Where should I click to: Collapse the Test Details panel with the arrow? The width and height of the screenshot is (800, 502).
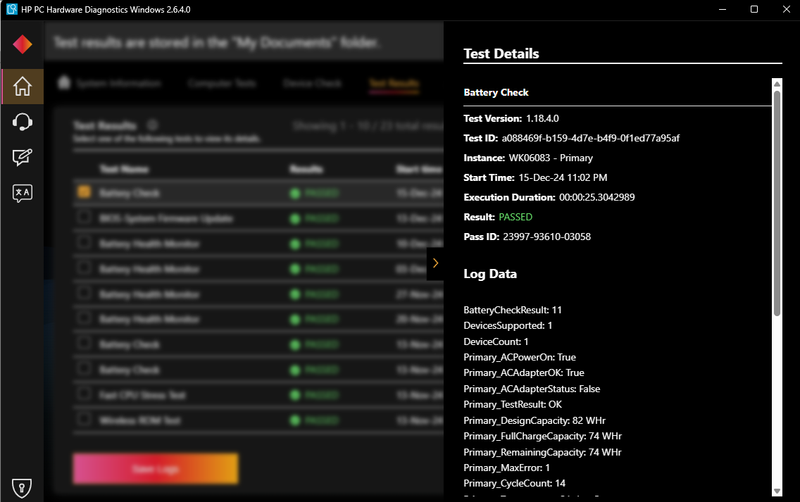435,263
